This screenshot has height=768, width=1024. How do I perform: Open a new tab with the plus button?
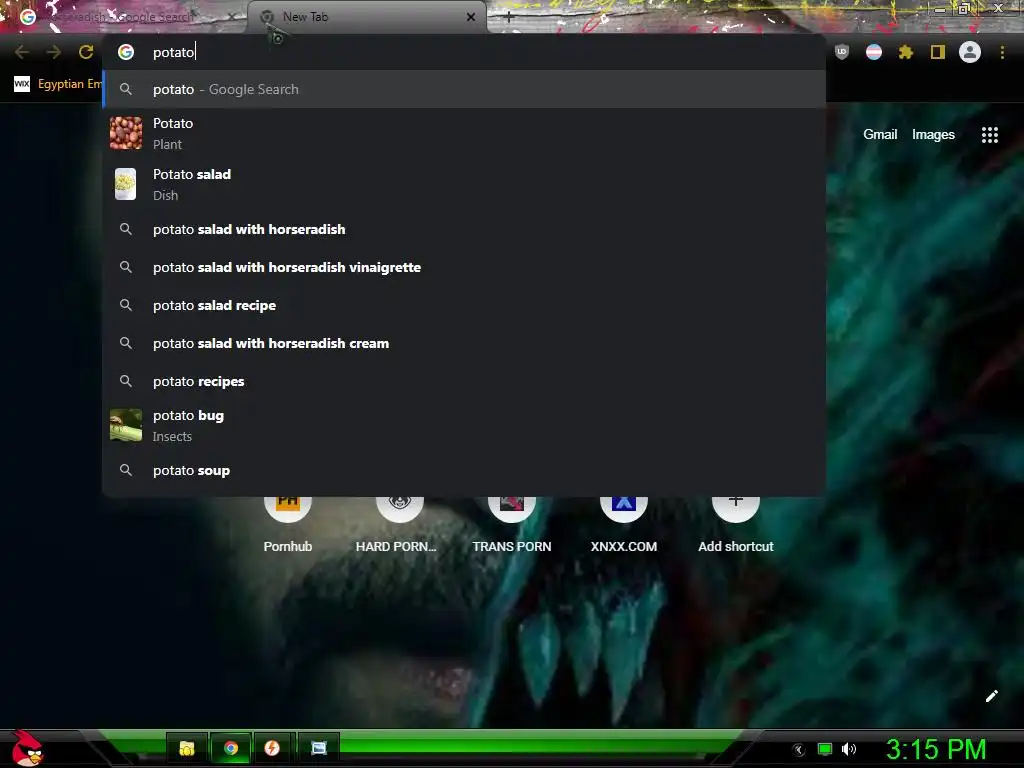point(509,17)
